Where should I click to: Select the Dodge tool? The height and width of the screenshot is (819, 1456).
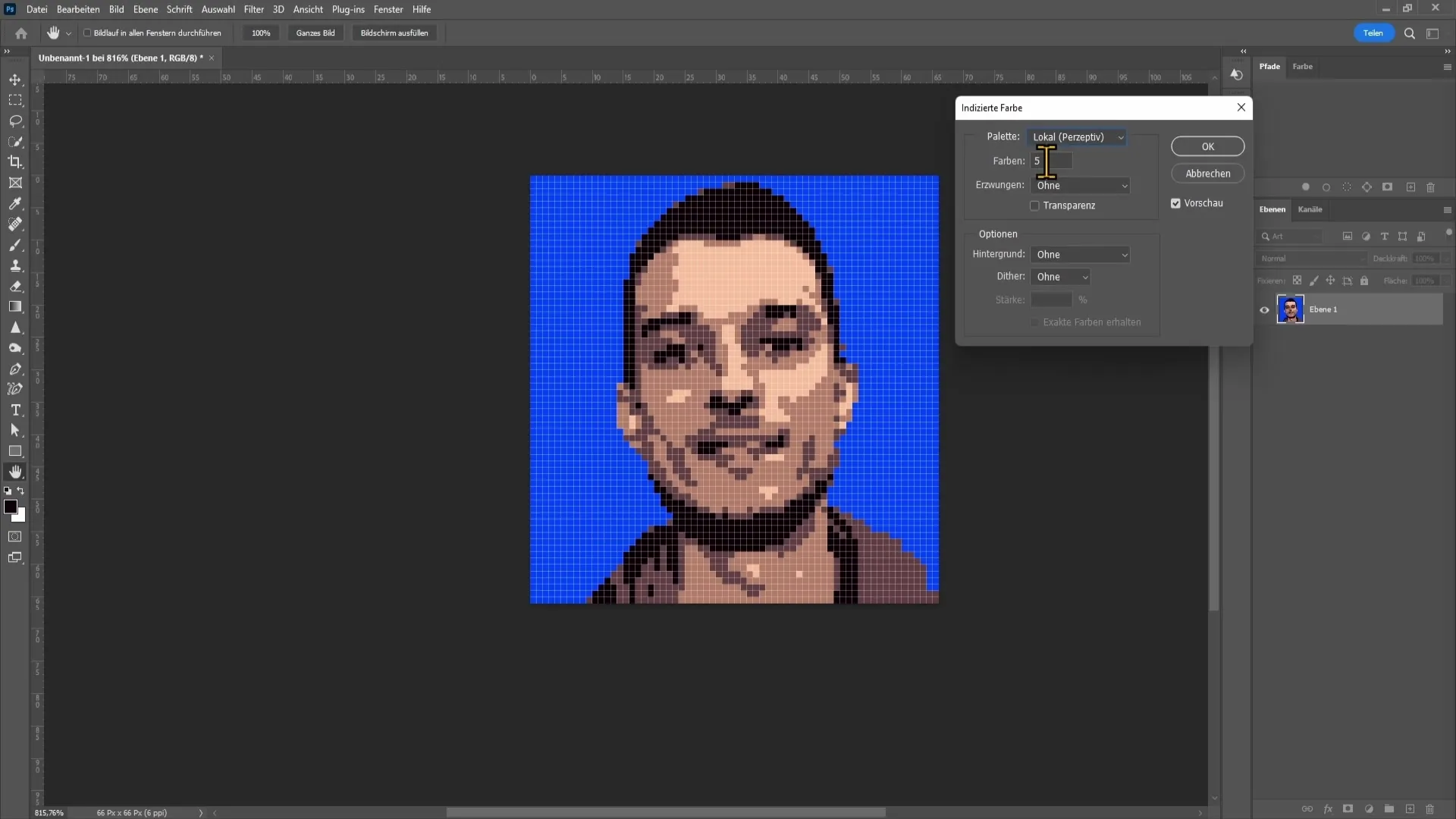[15, 349]
